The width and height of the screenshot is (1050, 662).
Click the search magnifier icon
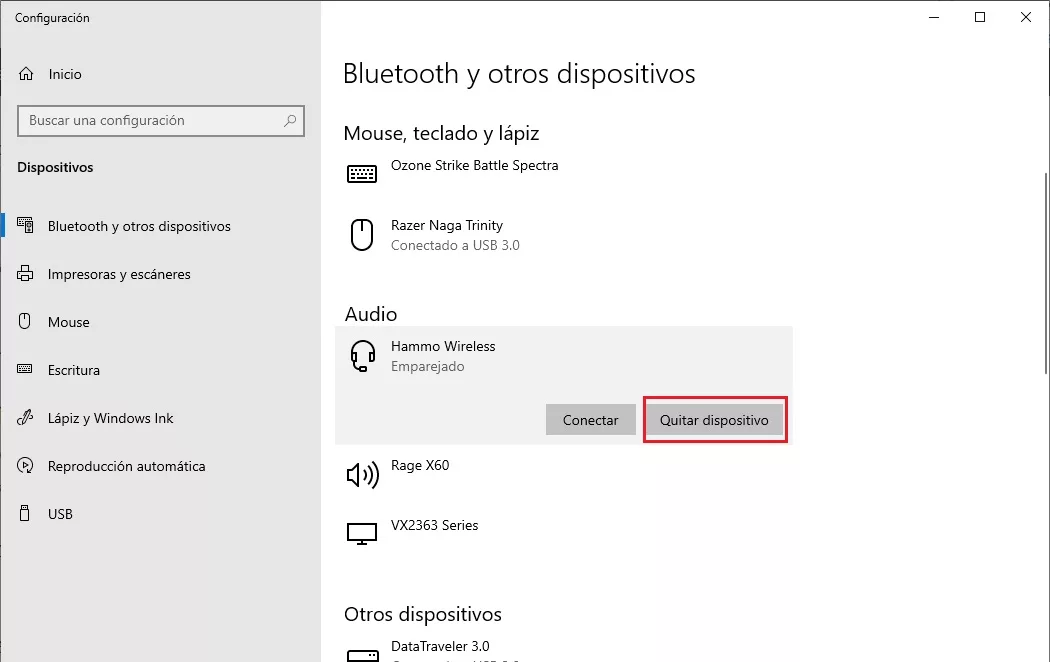290,121
